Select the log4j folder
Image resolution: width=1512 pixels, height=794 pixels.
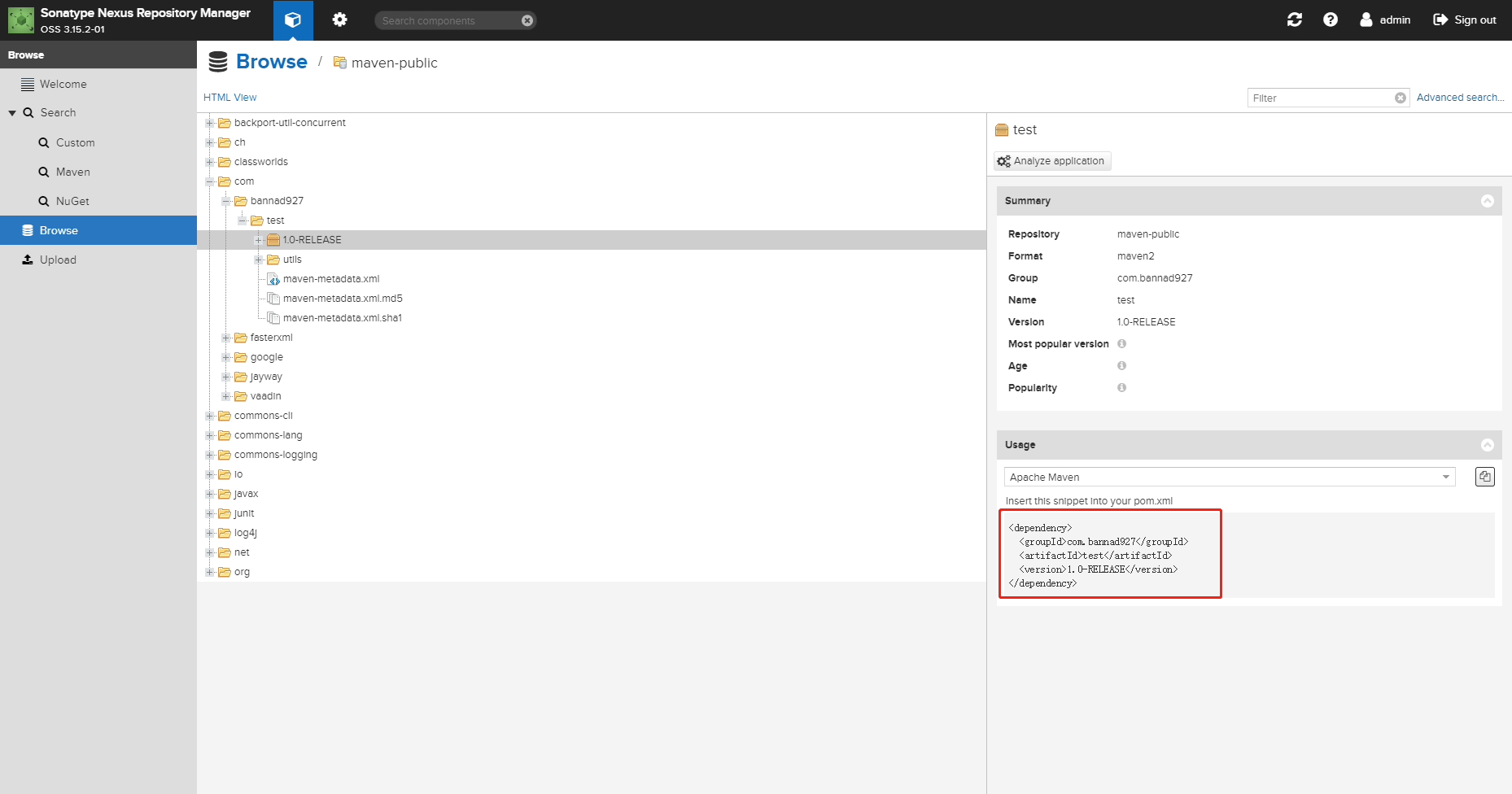[x=245, y=533]
